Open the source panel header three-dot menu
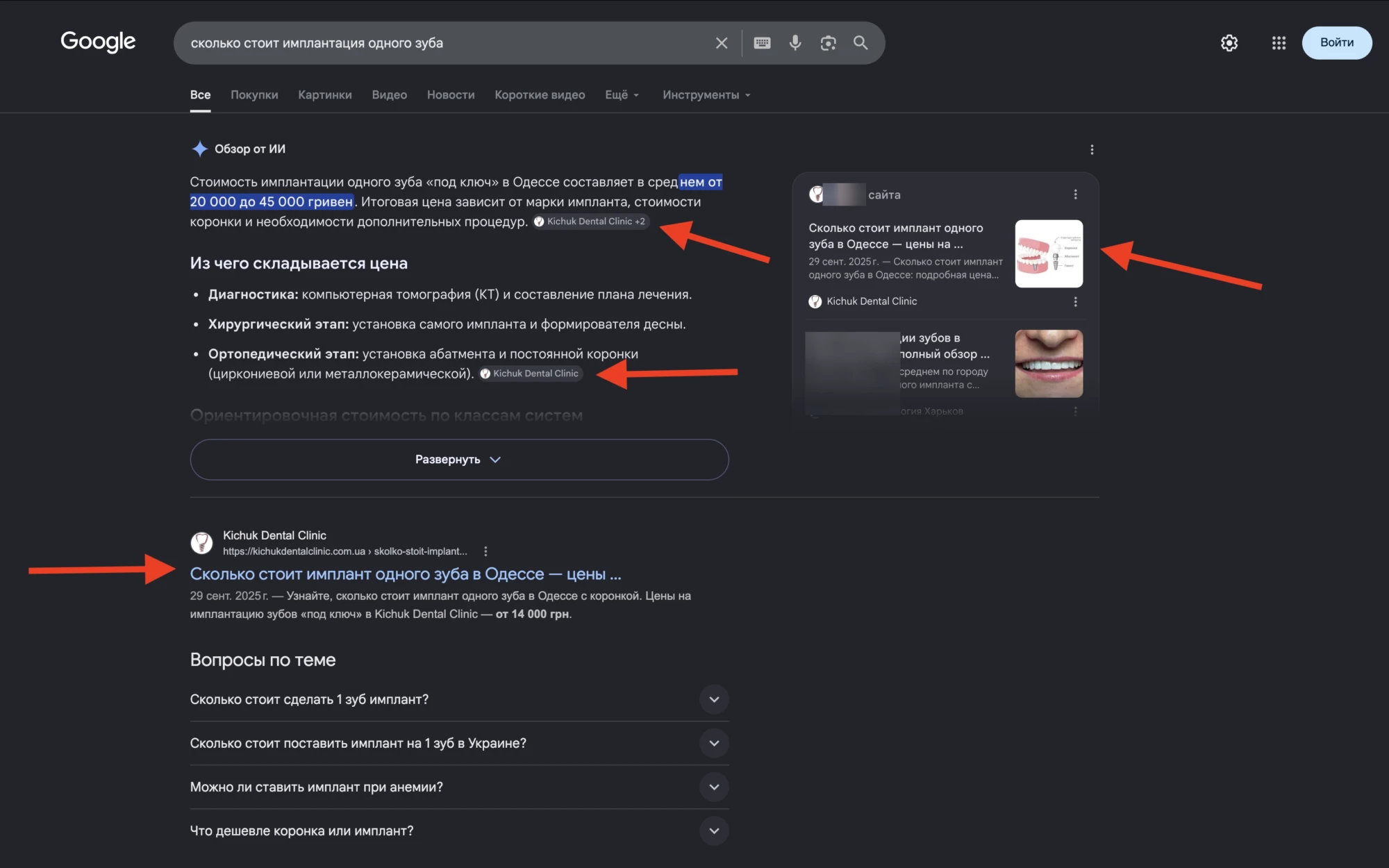 point(1075,194)
